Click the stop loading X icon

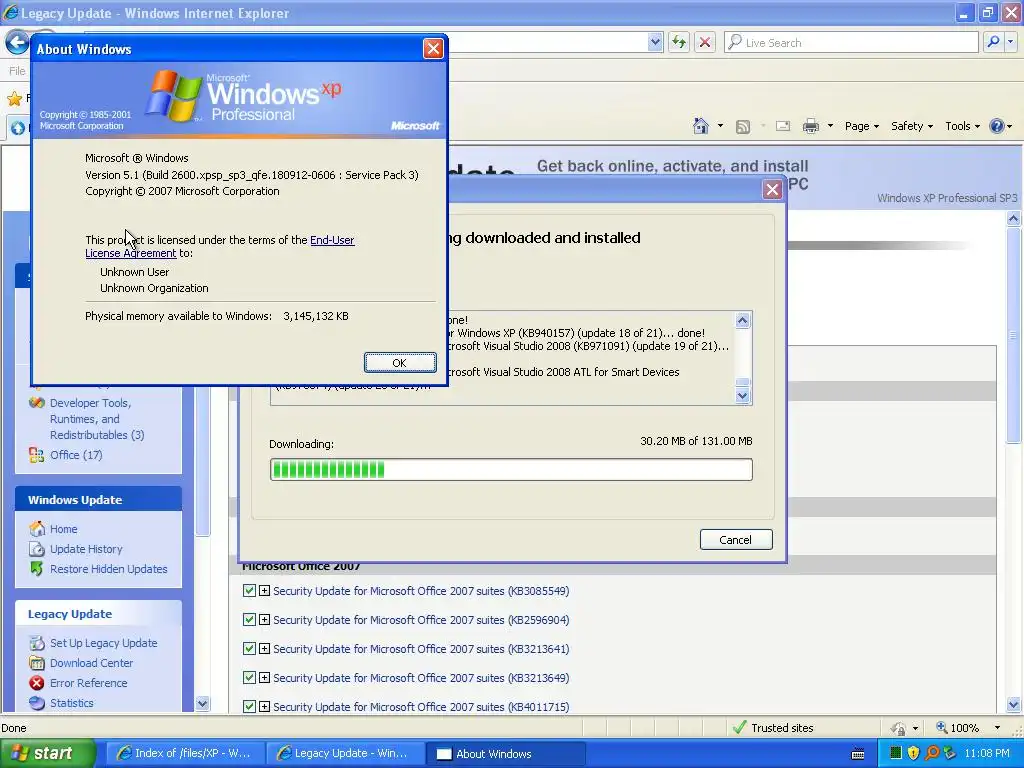point(705,42)
